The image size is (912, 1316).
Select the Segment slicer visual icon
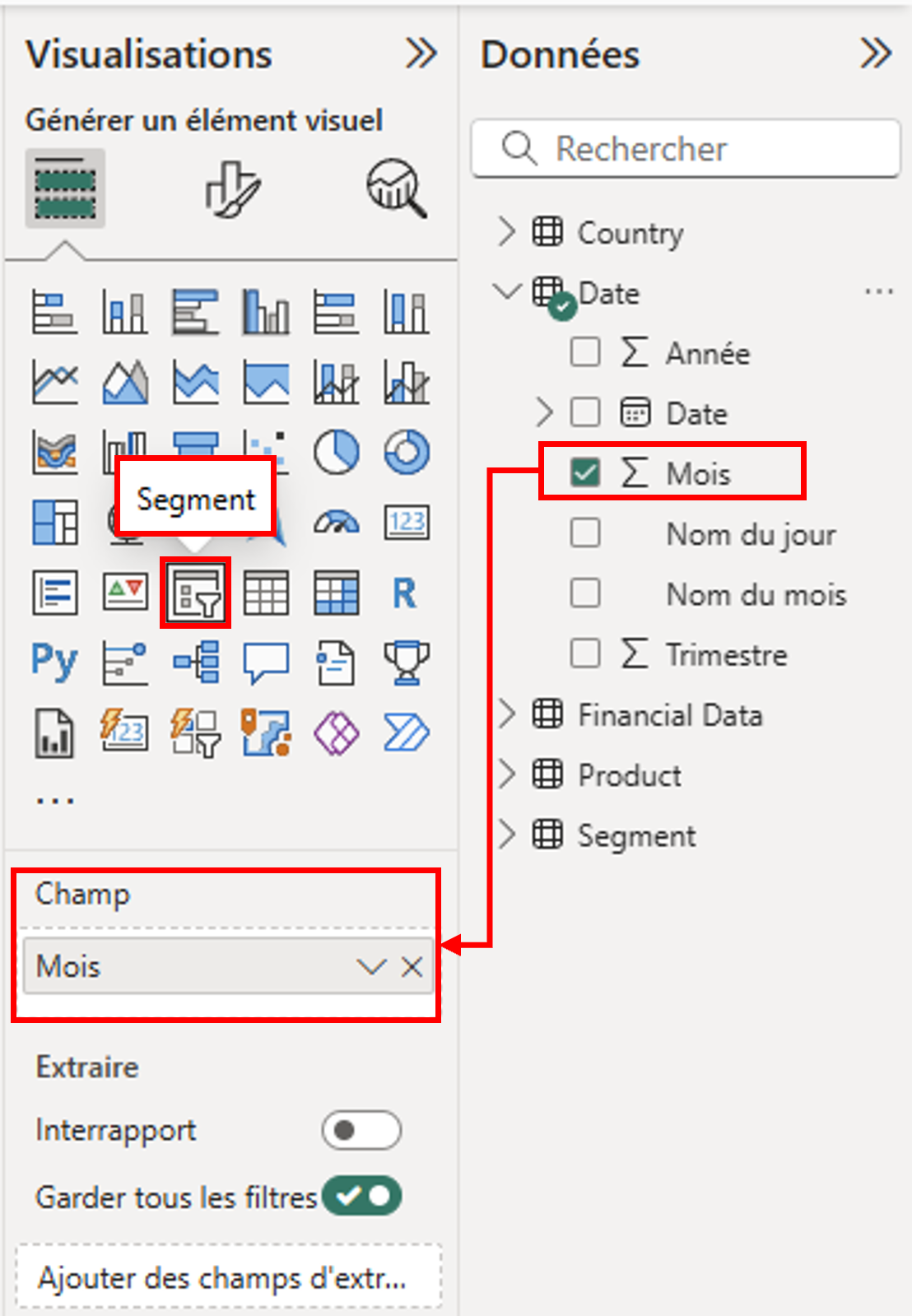tap(195, 593)
